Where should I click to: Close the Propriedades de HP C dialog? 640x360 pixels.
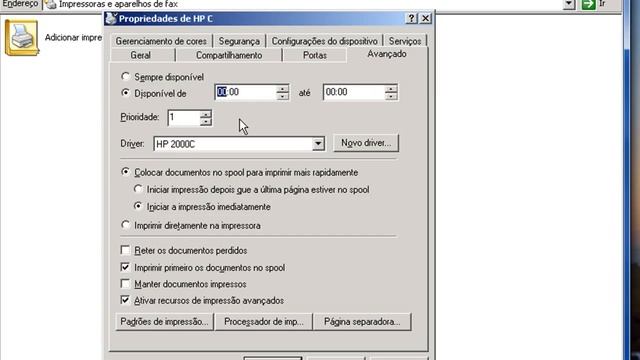[x=425, y=18]
